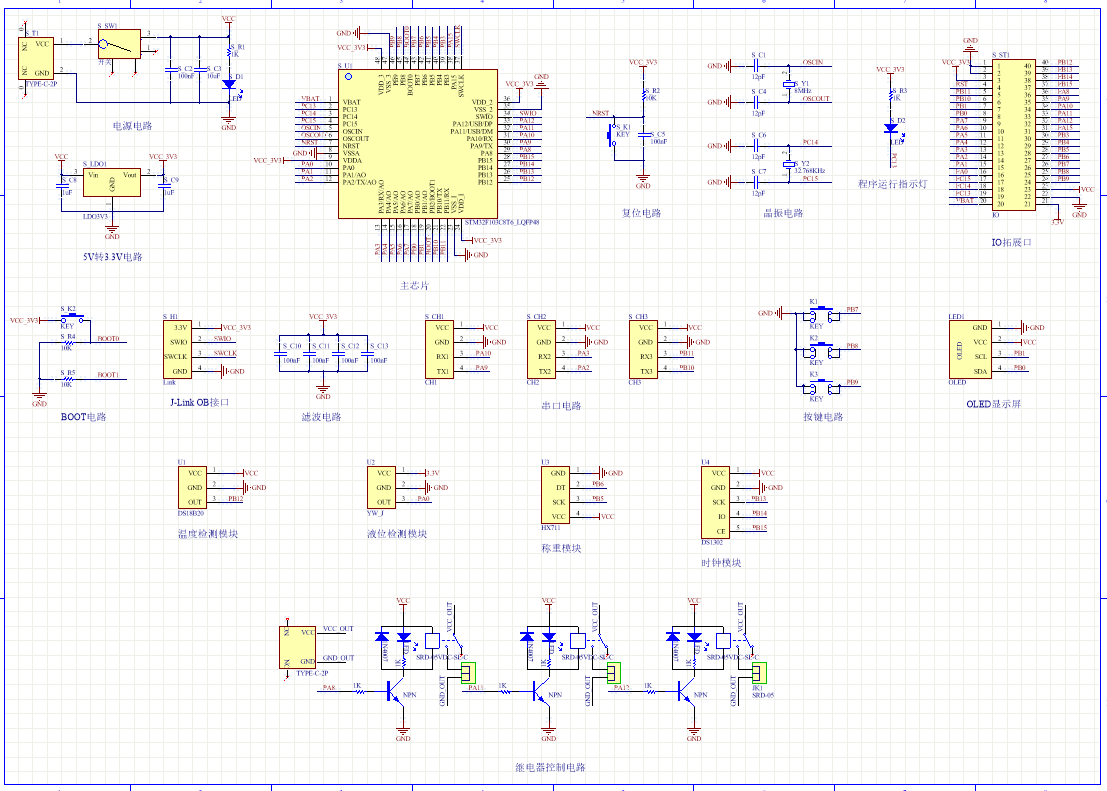Click the 'BOOT电路' label
1107x791 pixels.
(x=83, y=417)
